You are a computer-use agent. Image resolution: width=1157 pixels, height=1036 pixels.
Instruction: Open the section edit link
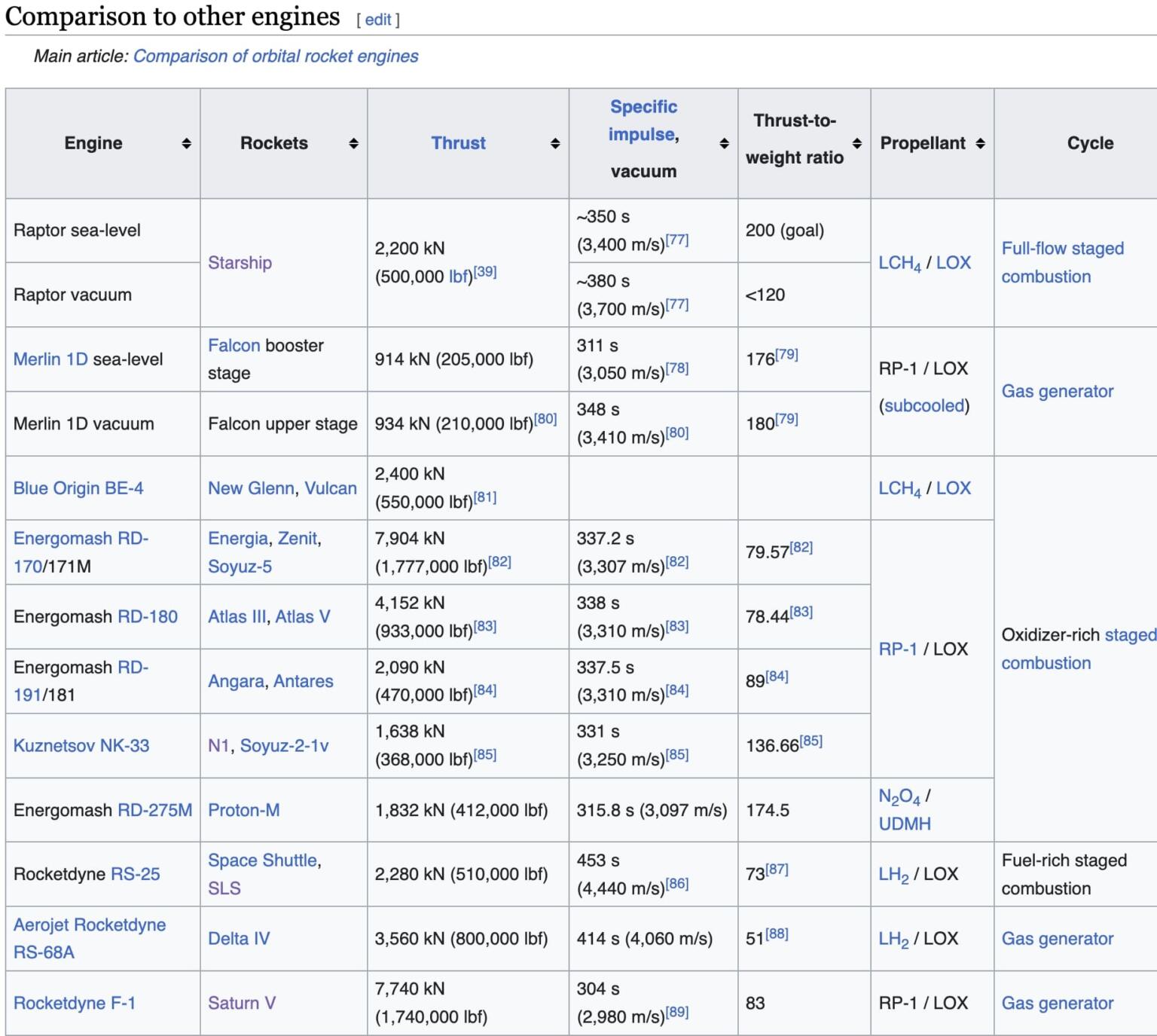378,20
